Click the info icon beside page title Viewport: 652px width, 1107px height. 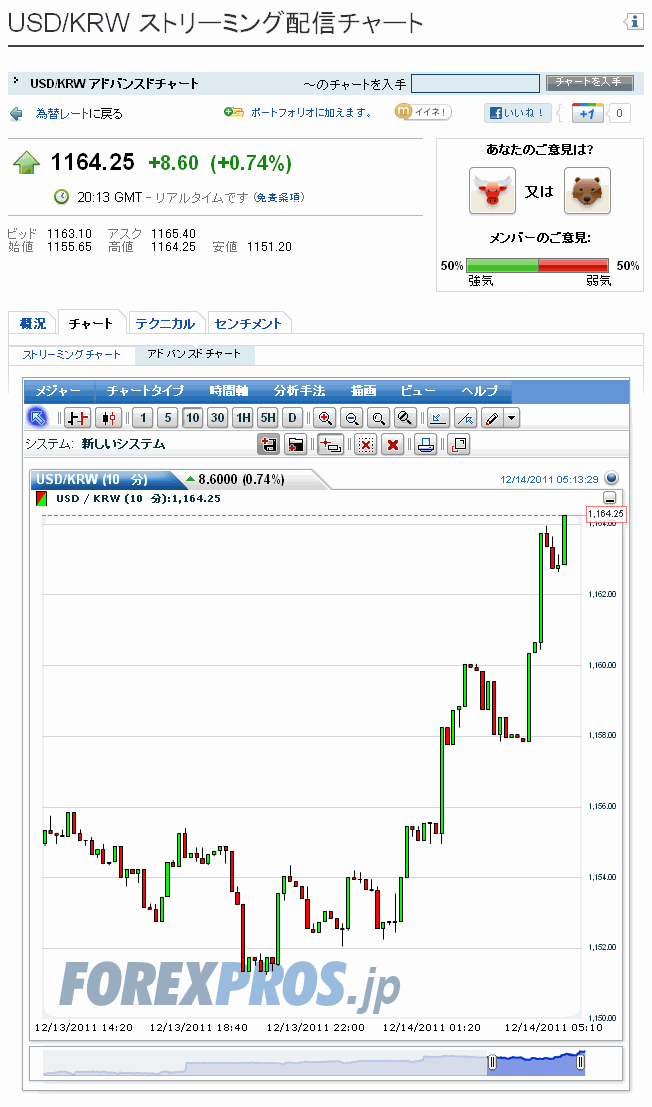(633, 22)
